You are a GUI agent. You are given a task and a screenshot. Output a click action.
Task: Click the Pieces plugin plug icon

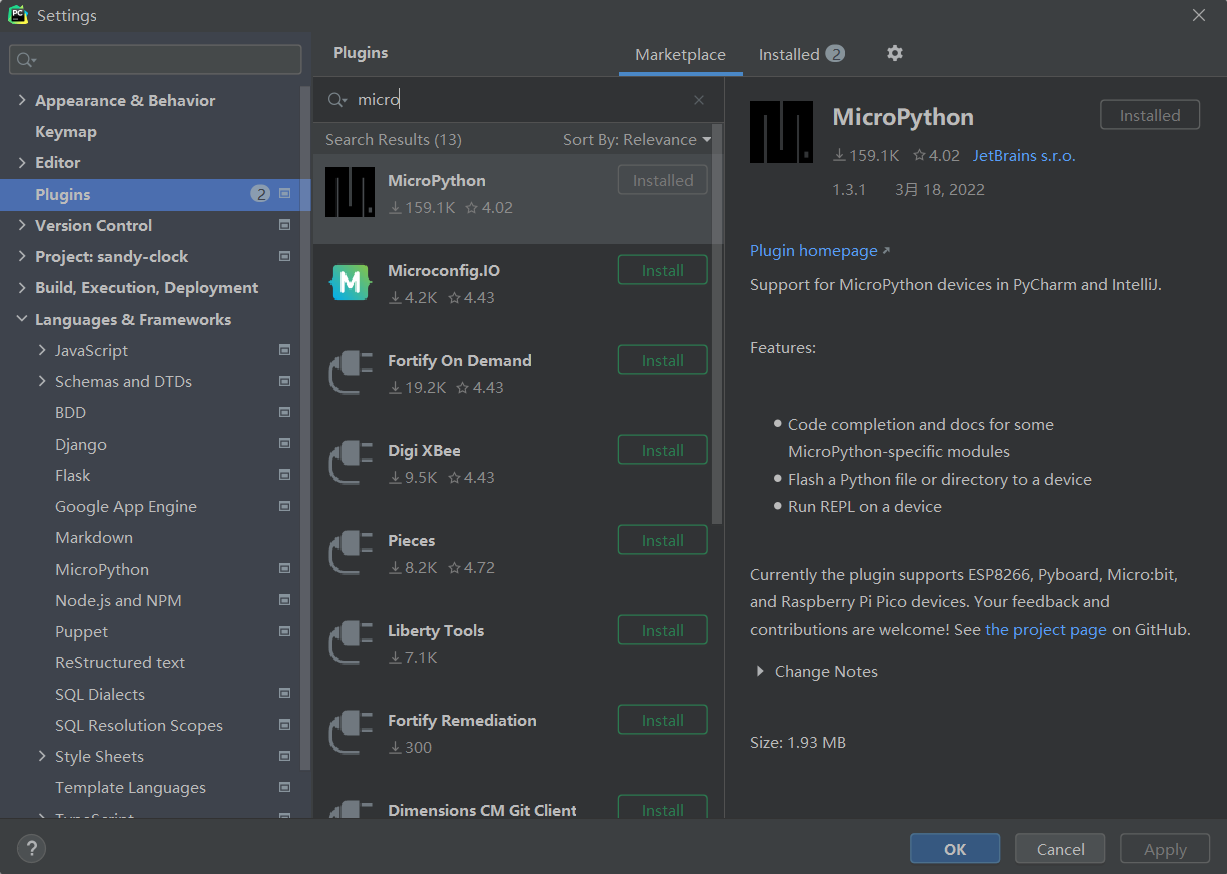350,553
